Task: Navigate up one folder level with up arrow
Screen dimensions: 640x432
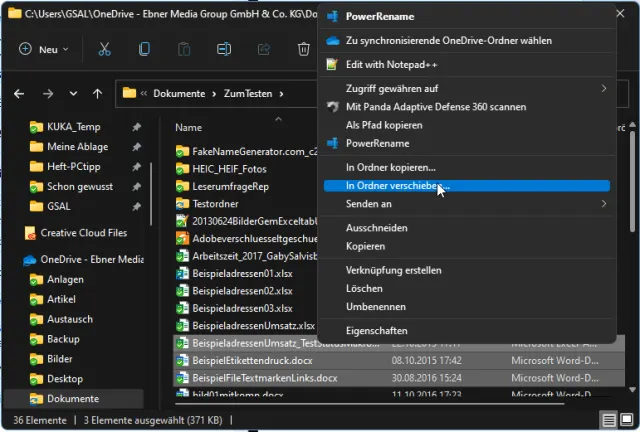Action: [x=96, y=94]
